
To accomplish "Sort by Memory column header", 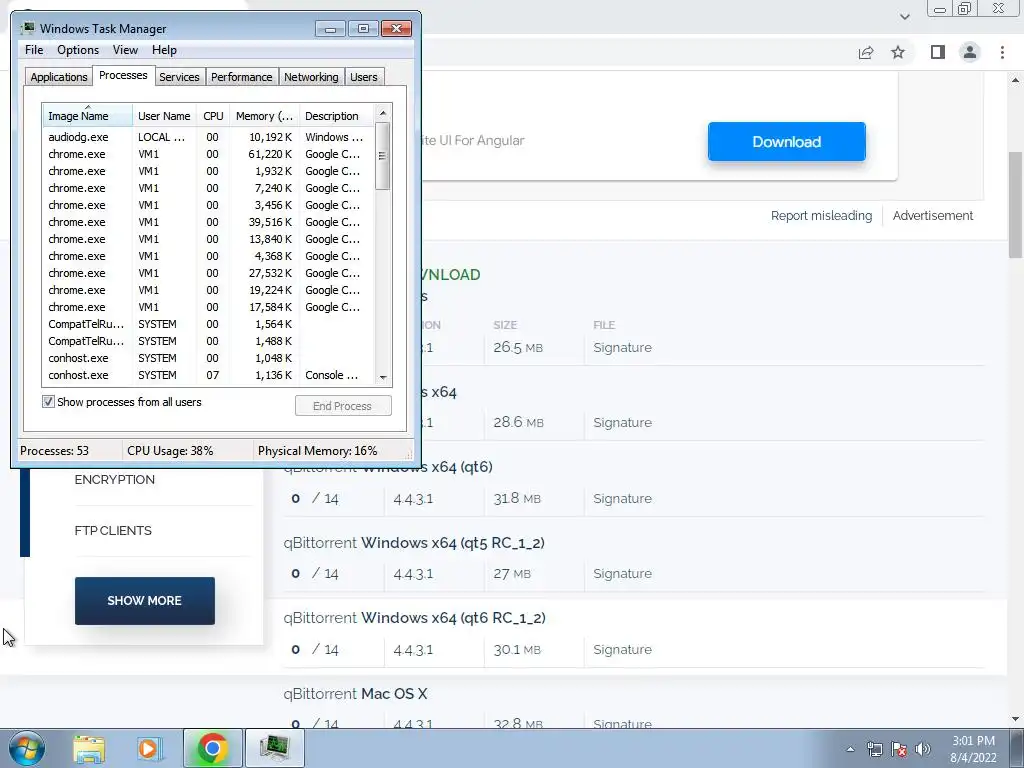I will [x=264, y=116].
